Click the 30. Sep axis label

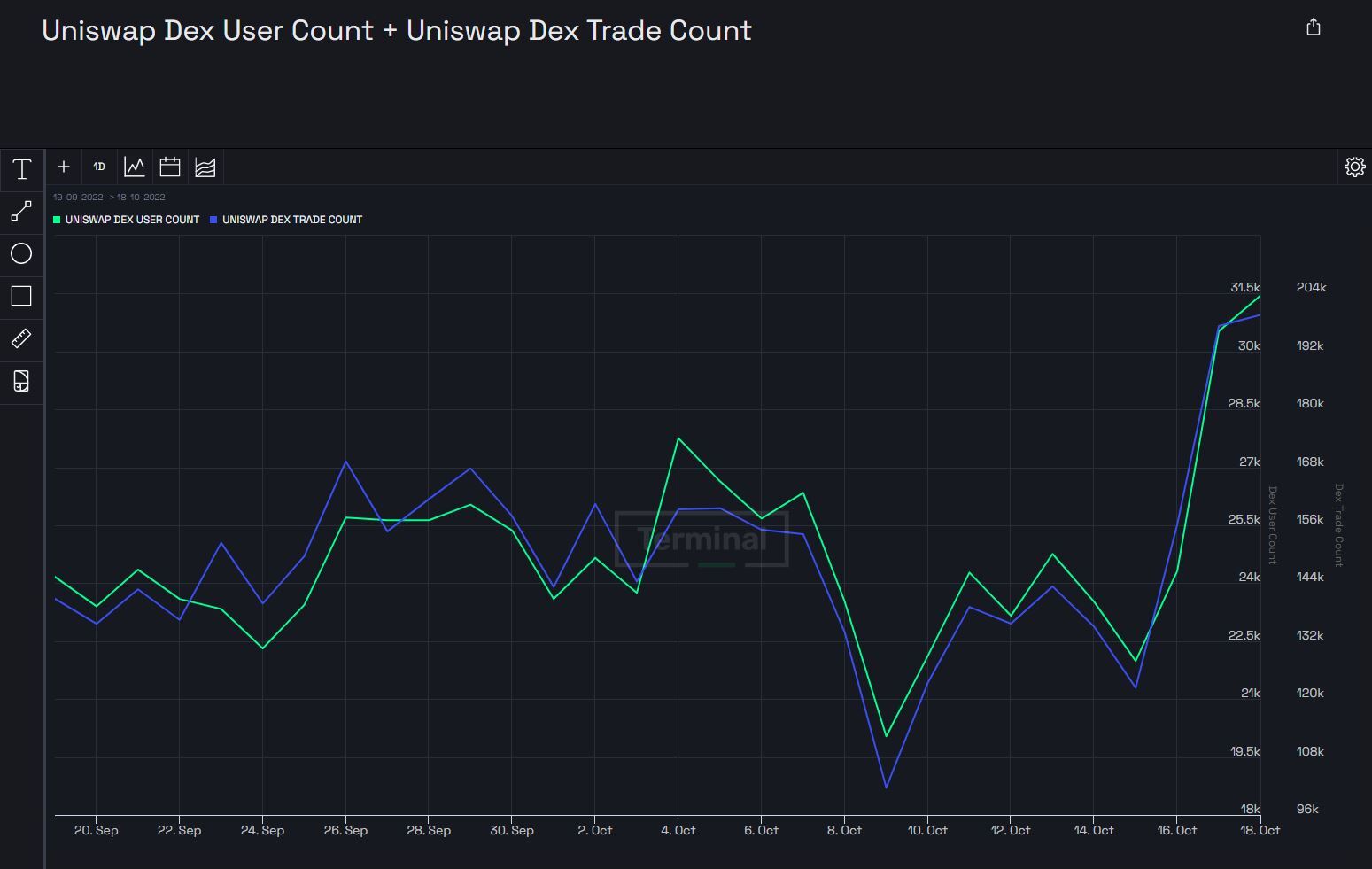tap(512, 831)
